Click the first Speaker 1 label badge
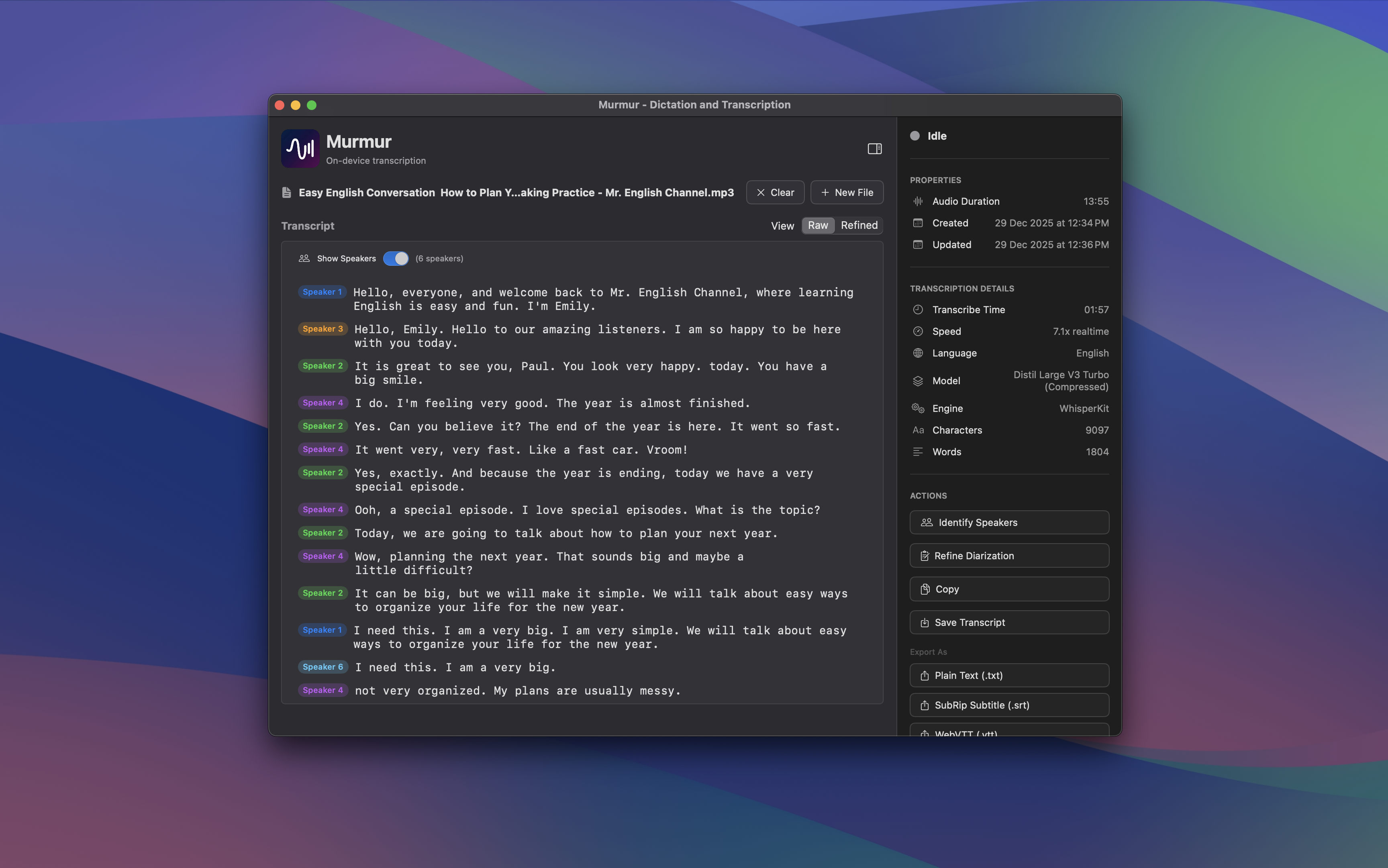 tap(322, 291)
